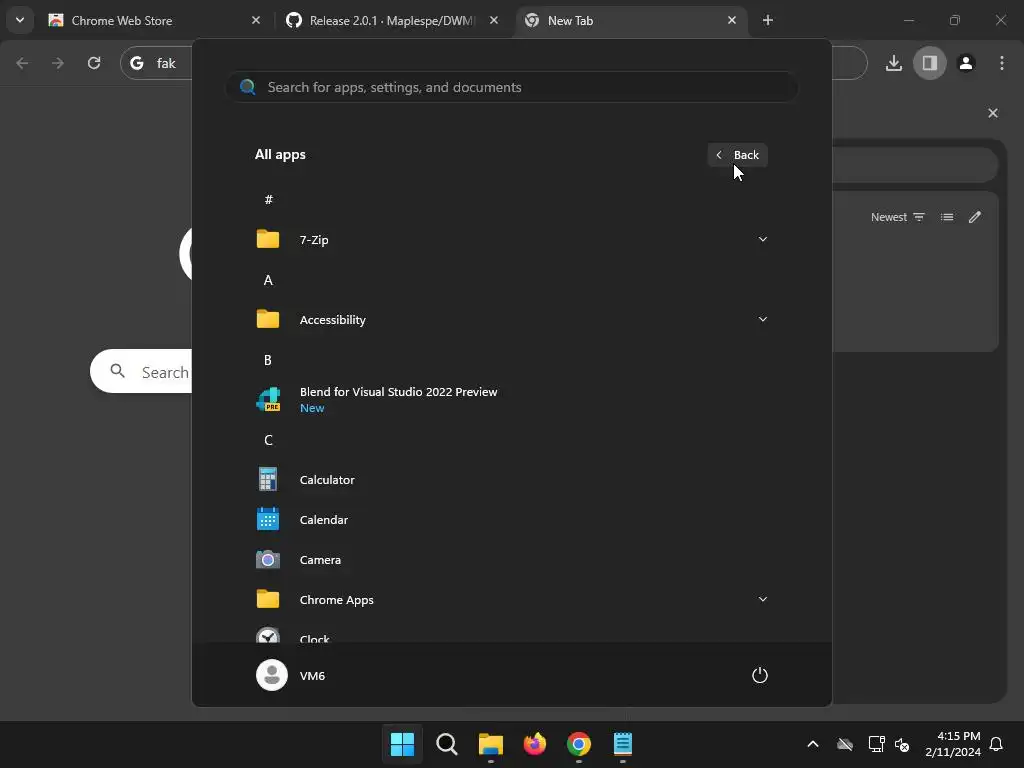
Task: Switch to Chrome Web Store tab
Action: pos(155,20)
